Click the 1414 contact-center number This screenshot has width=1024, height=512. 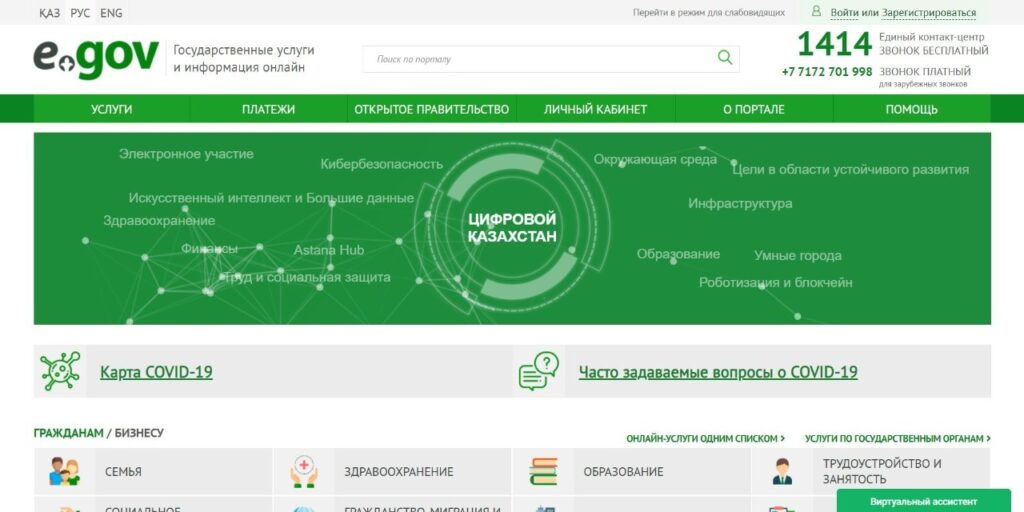point(835,44)
